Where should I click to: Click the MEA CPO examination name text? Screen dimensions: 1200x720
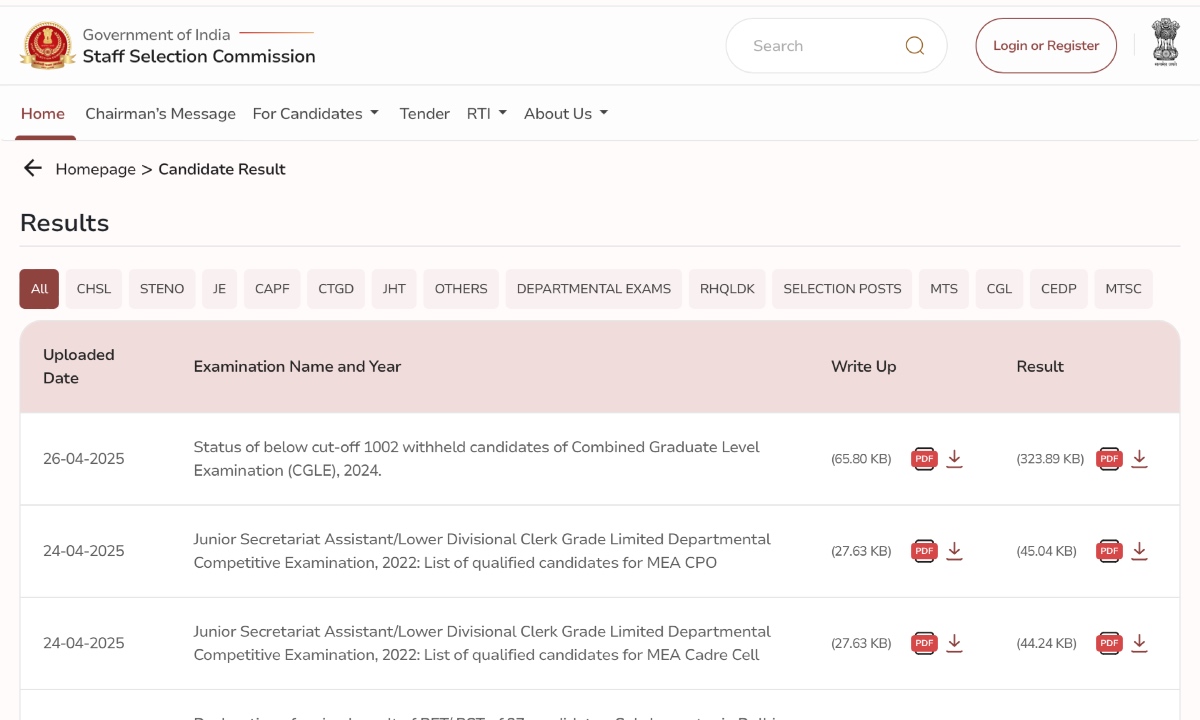click(482, 551)
